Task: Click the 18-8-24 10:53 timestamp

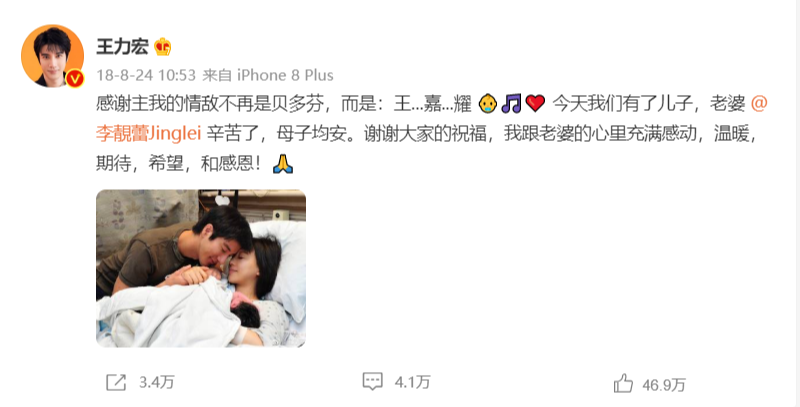Action: coord(146,75)
